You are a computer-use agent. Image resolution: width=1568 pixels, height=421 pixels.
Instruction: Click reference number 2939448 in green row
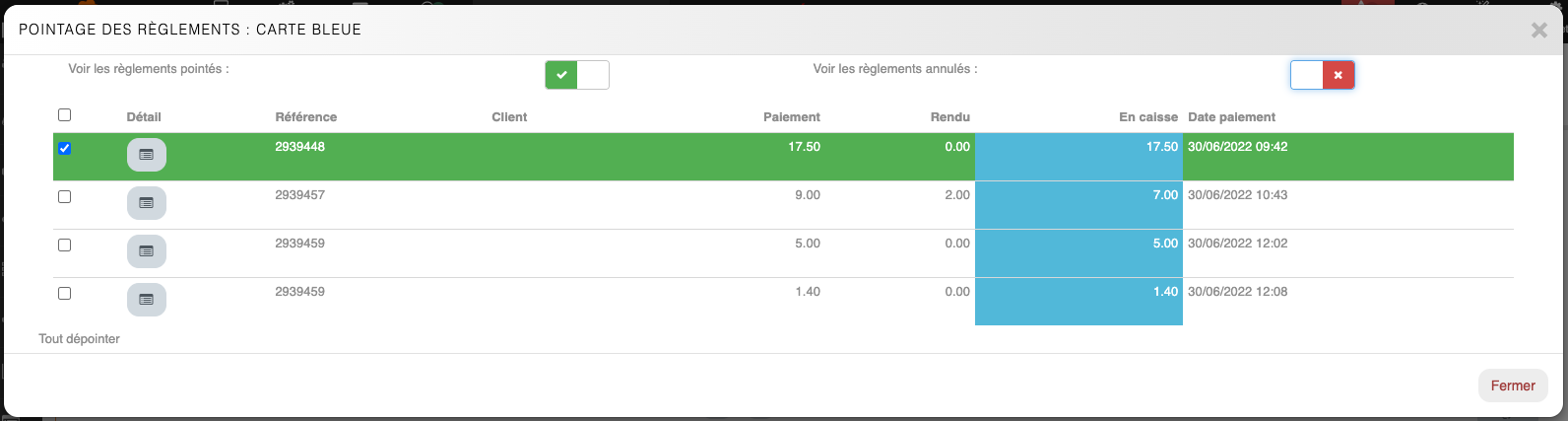[300, 147]
